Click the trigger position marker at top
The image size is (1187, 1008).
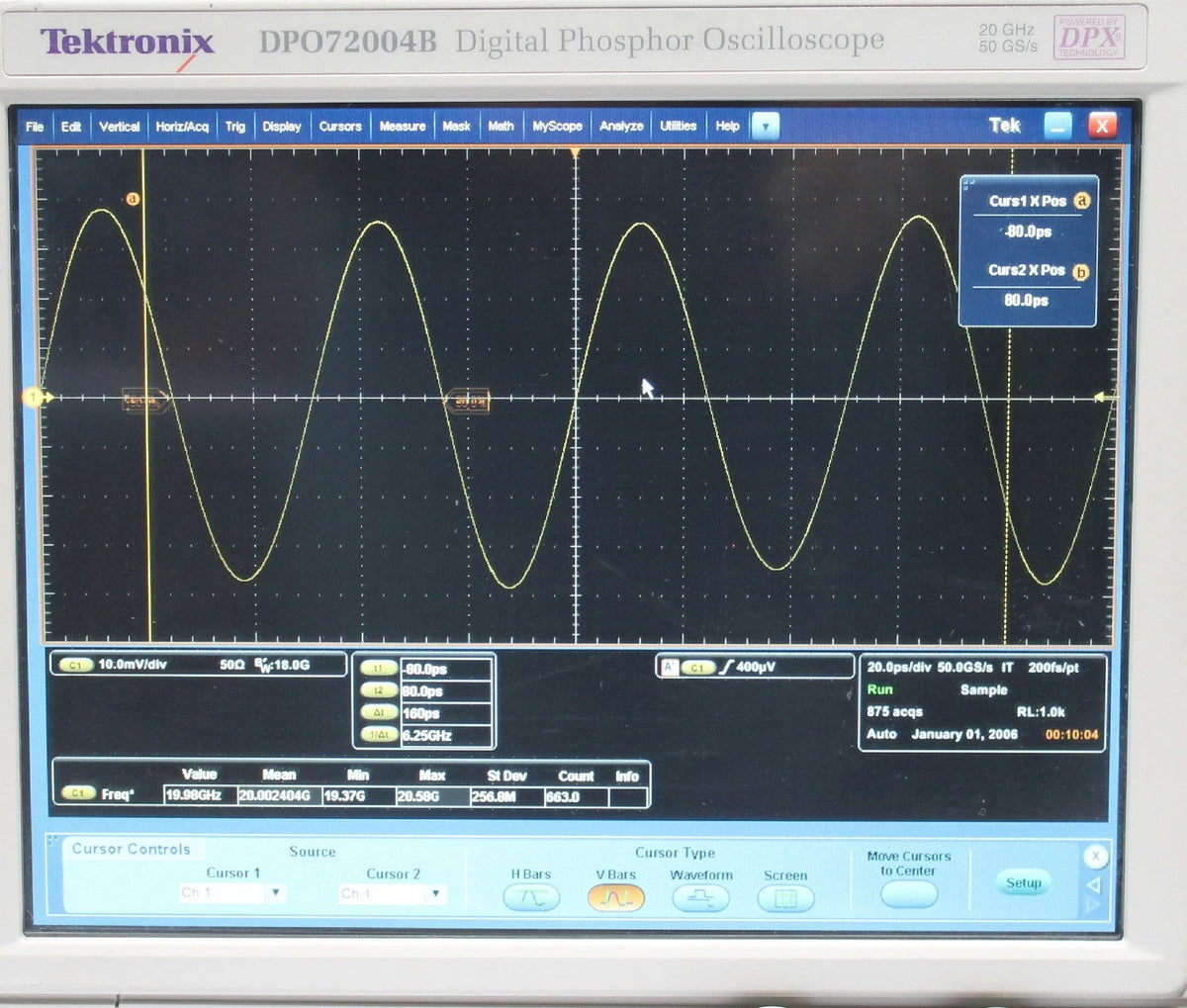pos(576,153)
